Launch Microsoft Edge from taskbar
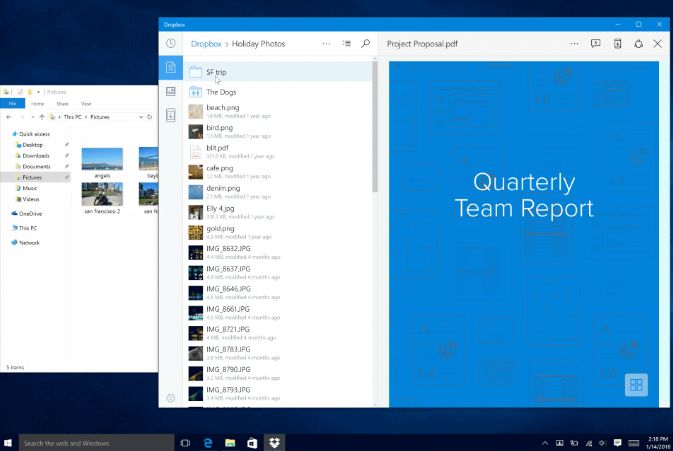 point(208,443)
